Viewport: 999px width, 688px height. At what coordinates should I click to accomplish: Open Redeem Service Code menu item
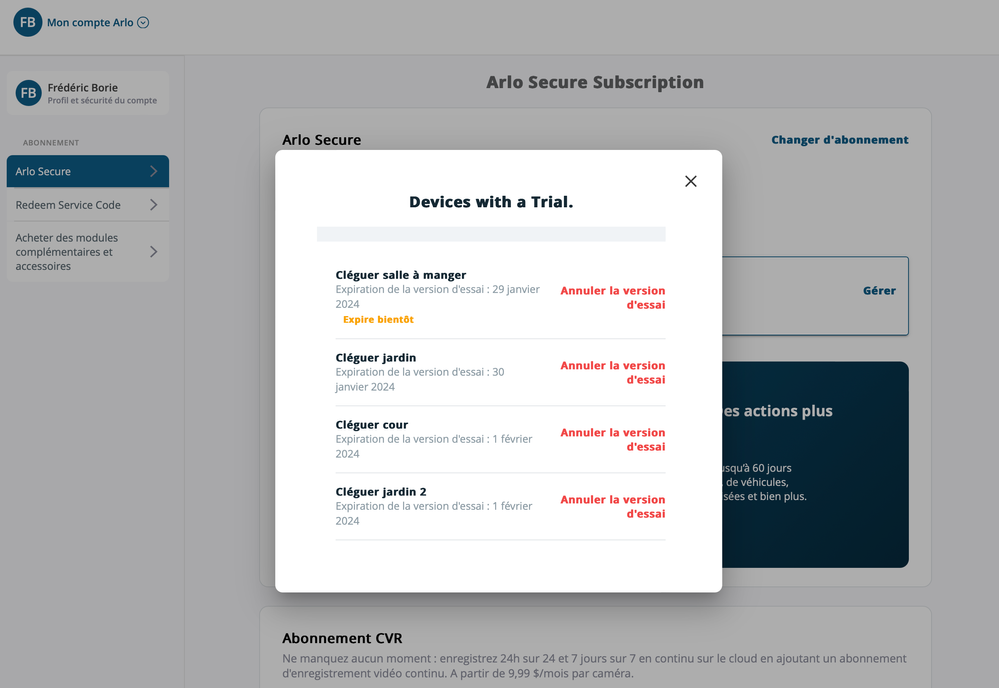coord(88,205)
